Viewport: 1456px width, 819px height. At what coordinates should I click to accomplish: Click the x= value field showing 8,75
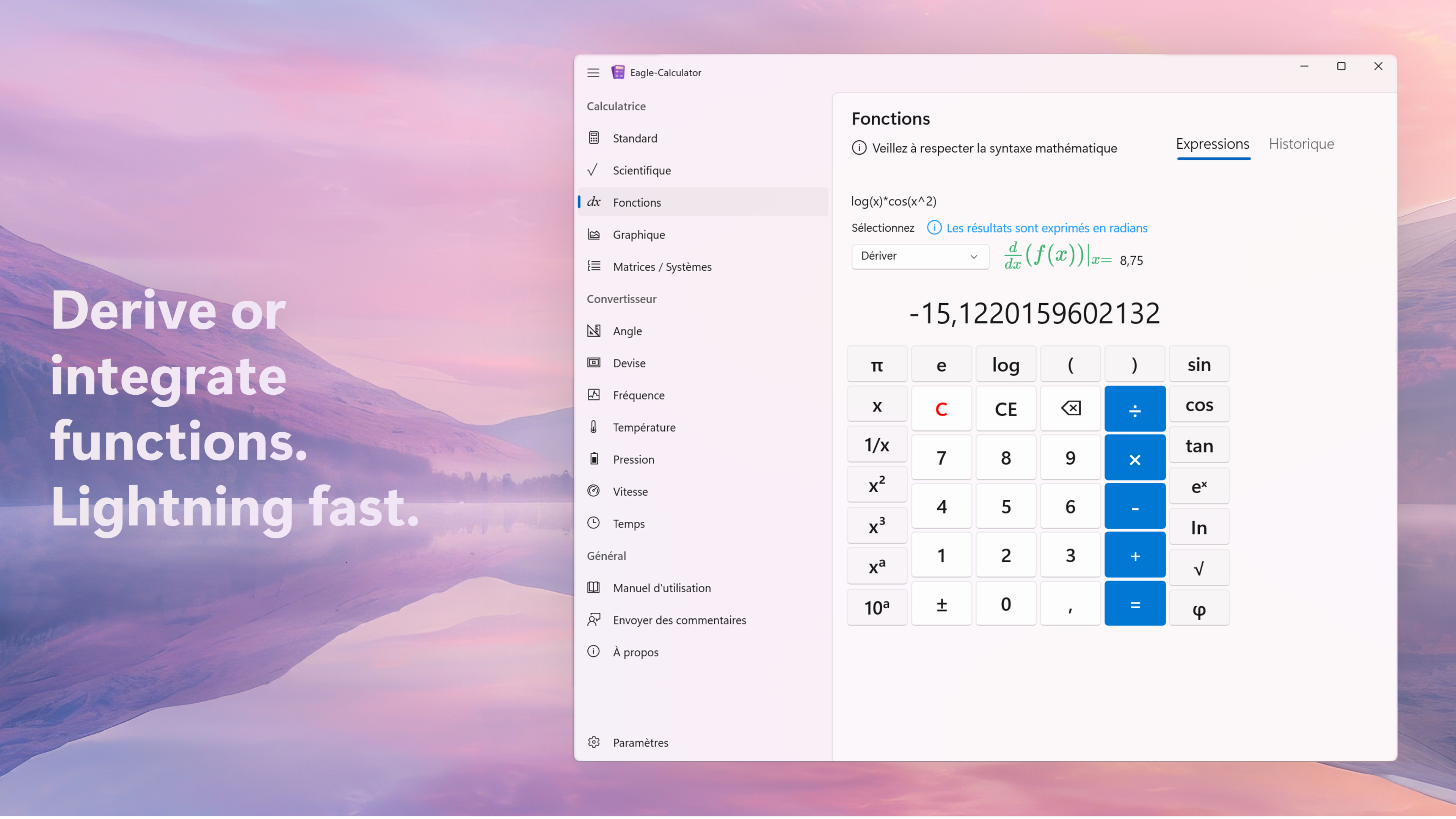point(1131,260)
